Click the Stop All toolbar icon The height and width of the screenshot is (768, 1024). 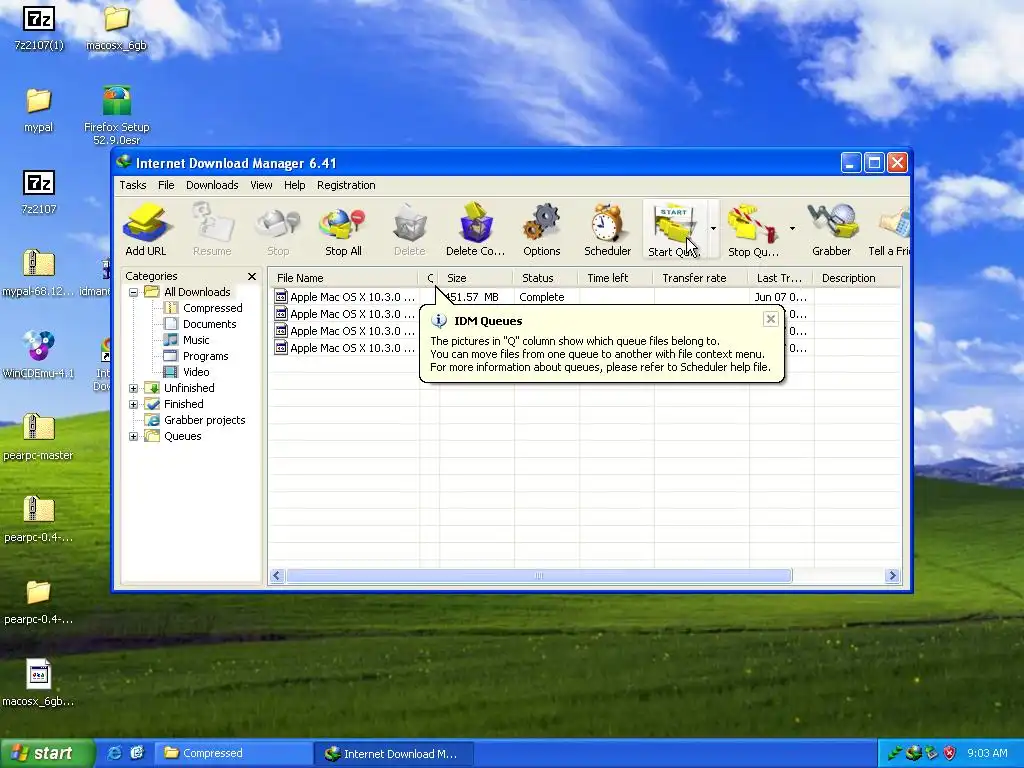[343, 229]
